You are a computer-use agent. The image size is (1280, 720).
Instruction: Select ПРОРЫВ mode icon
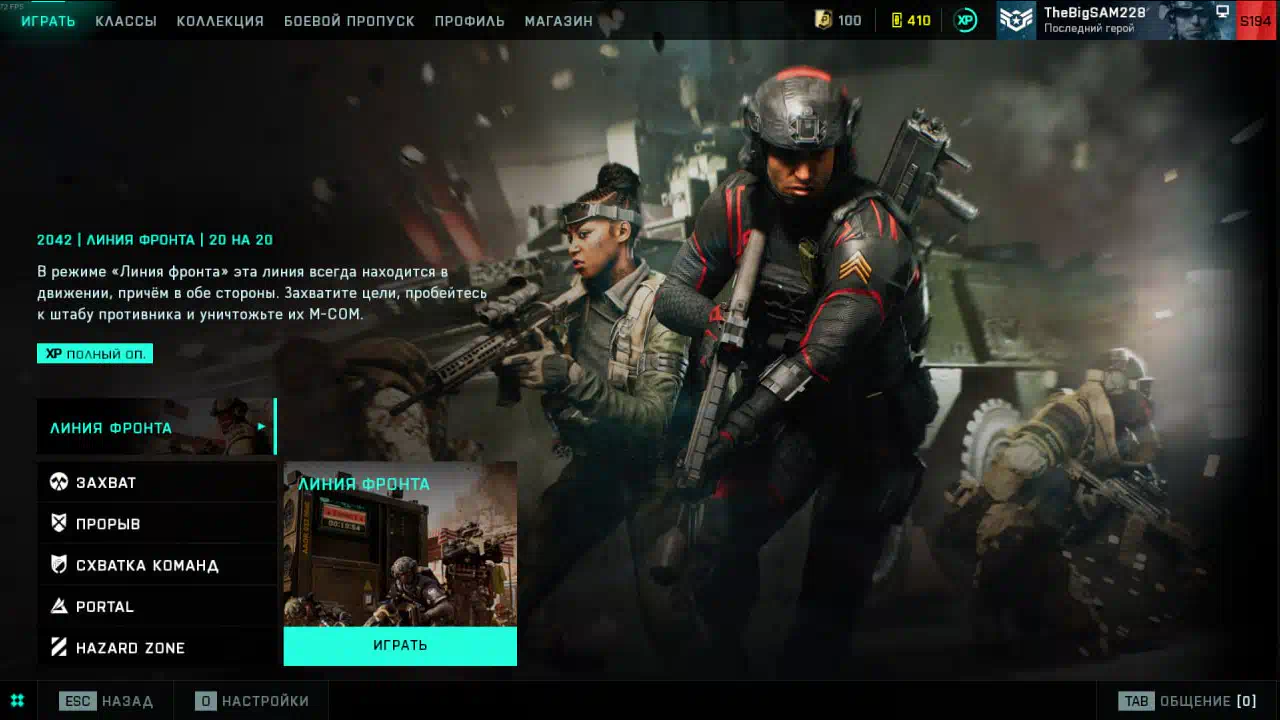[59, 523]
